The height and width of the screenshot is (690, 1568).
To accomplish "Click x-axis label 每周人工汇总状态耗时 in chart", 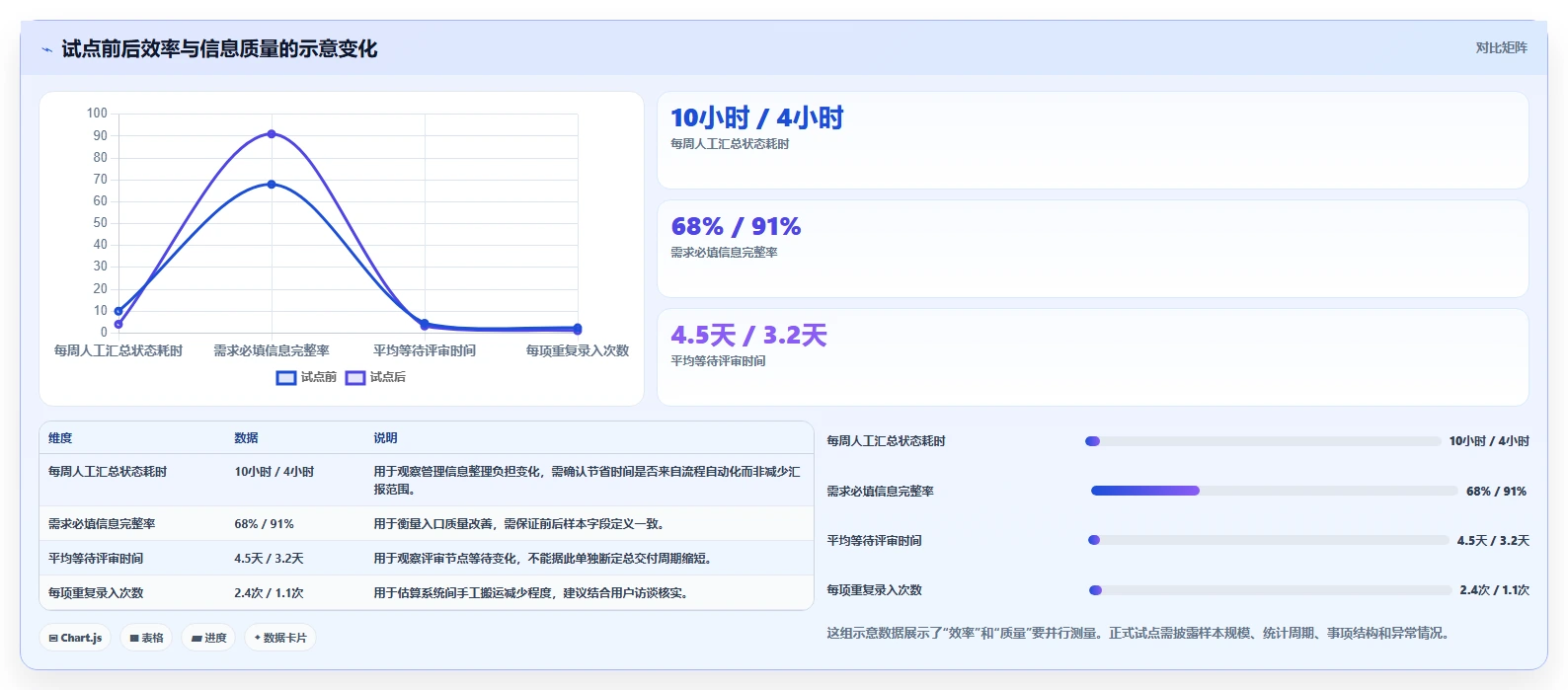I will tap(118, 350).
